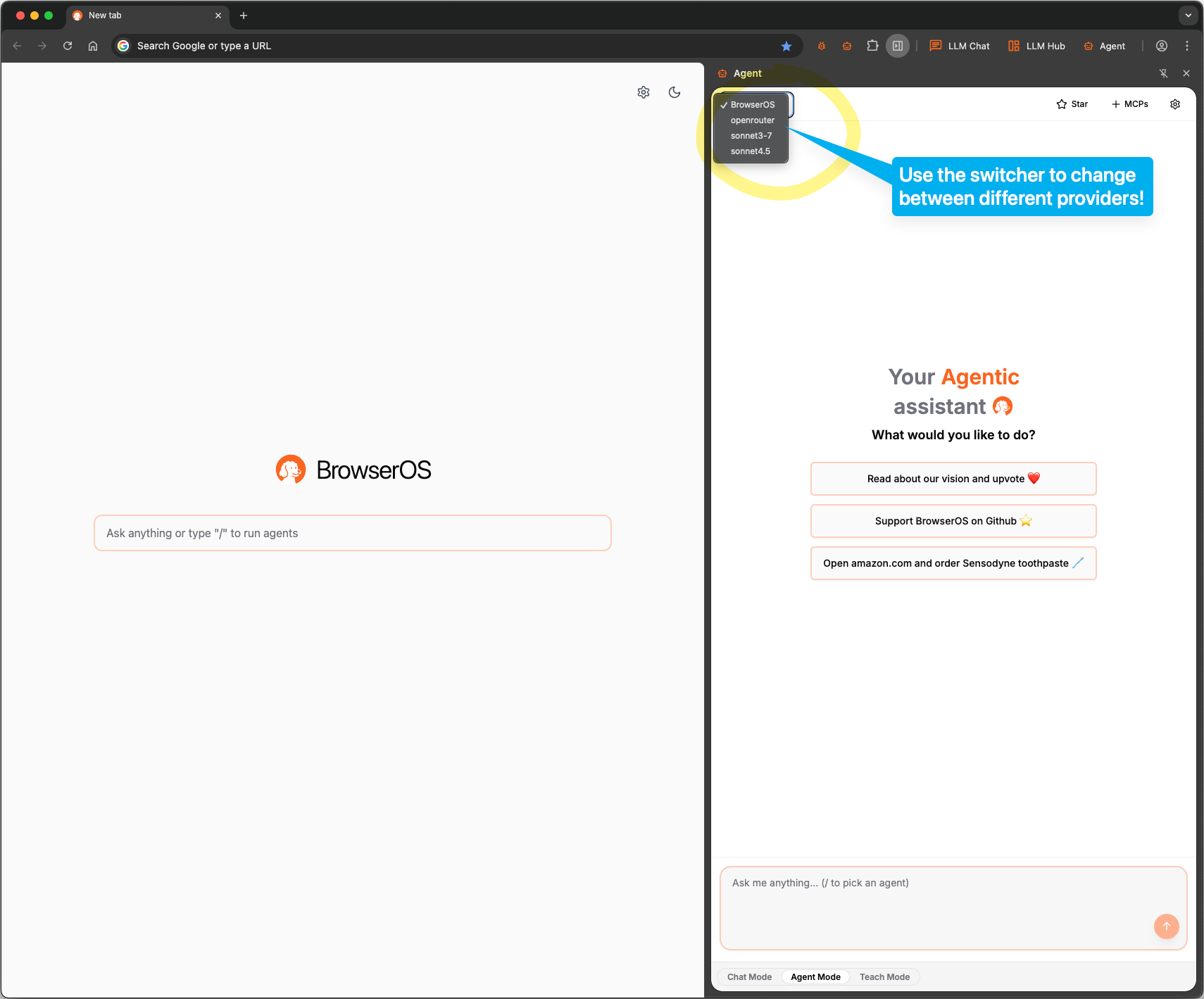This screenshot has width=1204, height=999.
Task: Add MCPs via the plus MCPs button
Action: 1130,104
